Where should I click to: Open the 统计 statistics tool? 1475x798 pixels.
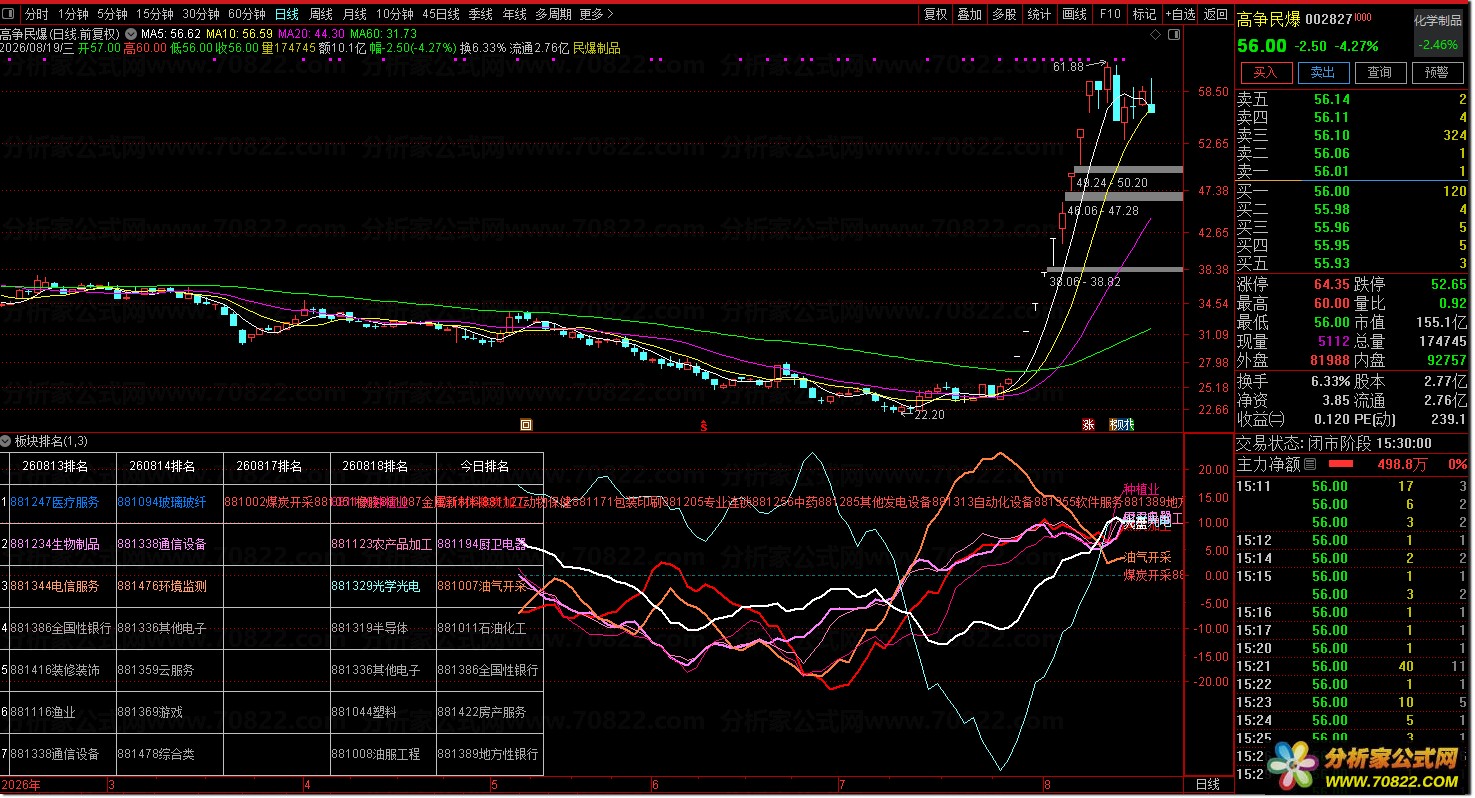coord(1040,14)
